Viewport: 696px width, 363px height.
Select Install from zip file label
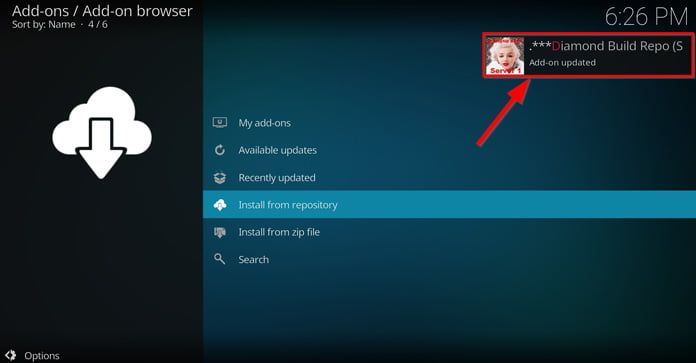[x=279, y=232]
